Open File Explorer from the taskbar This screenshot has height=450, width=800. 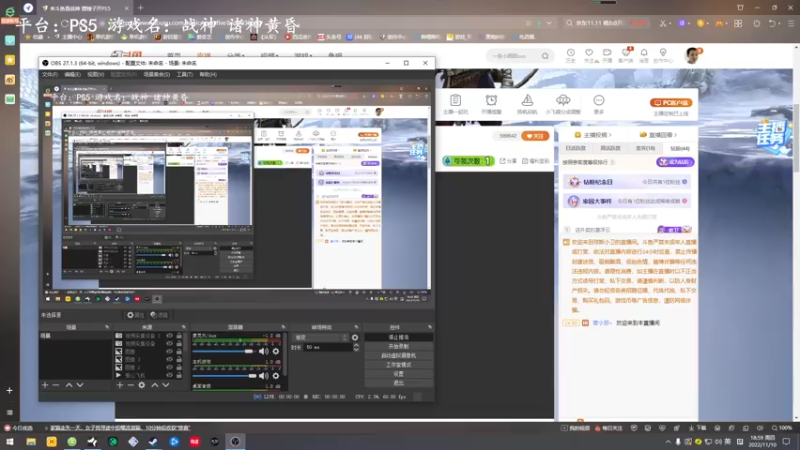(x=31, y=441)
